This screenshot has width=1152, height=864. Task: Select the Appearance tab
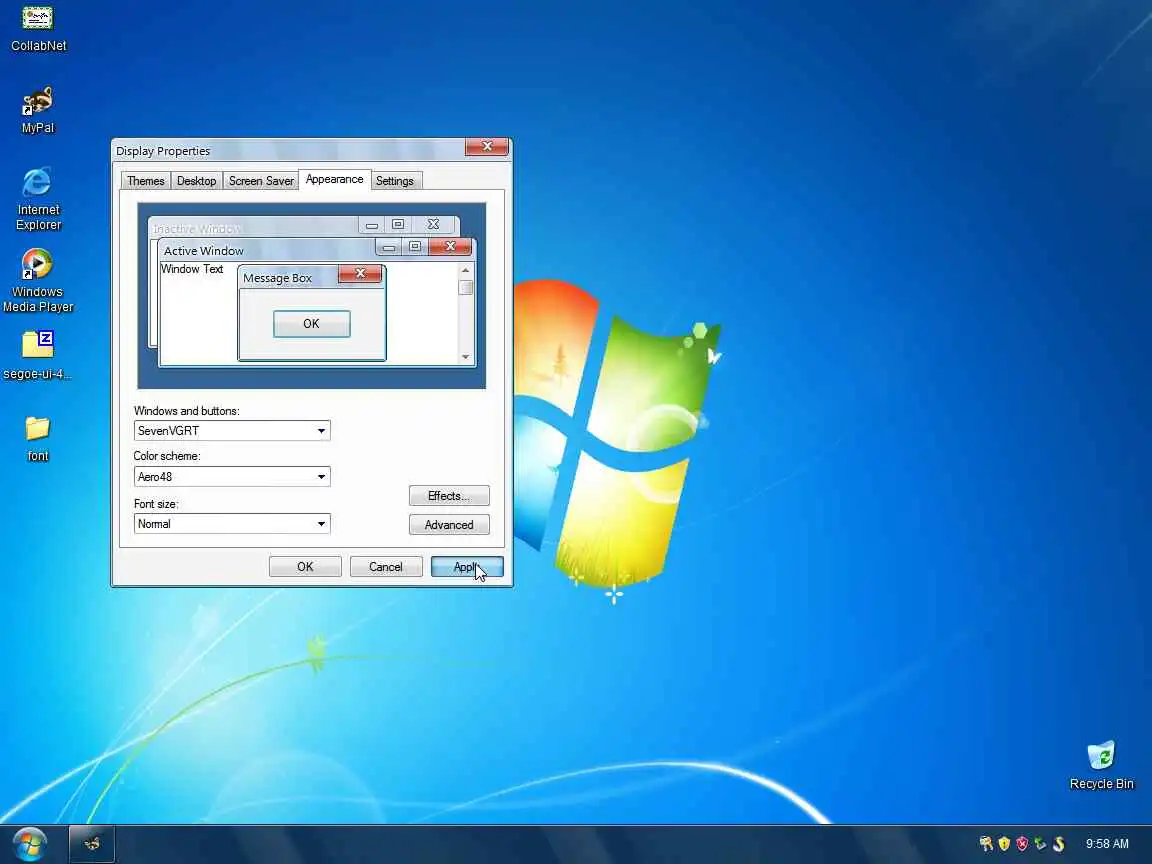tap(334, 179)
